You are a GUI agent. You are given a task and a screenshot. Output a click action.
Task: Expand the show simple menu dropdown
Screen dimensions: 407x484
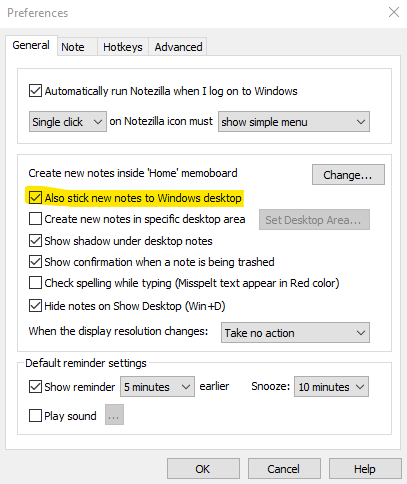pyautogui.click(x=294, y=122)
